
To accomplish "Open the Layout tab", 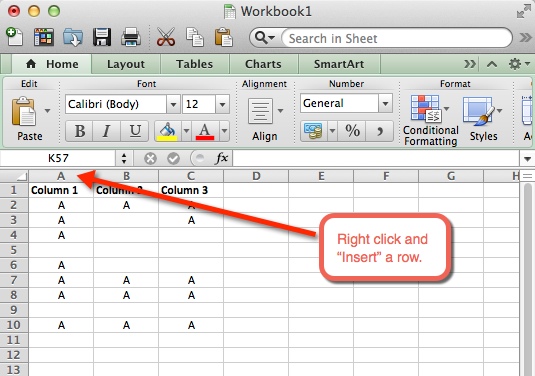I will tap(126, 64).
